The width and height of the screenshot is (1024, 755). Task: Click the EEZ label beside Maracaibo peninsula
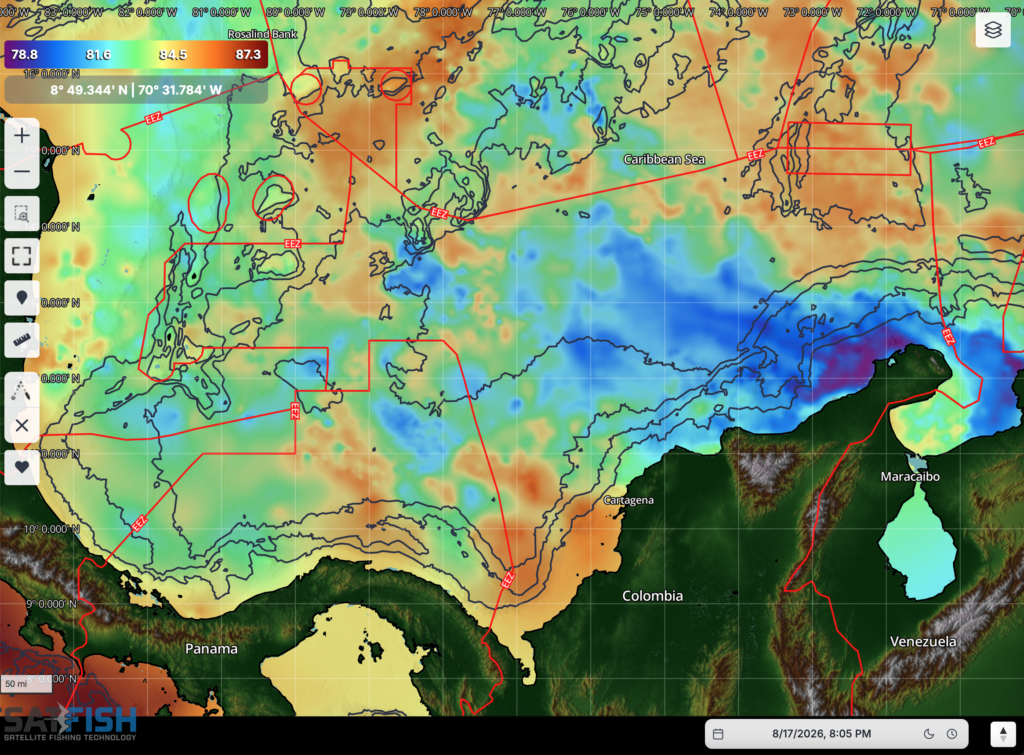(948, 337)
